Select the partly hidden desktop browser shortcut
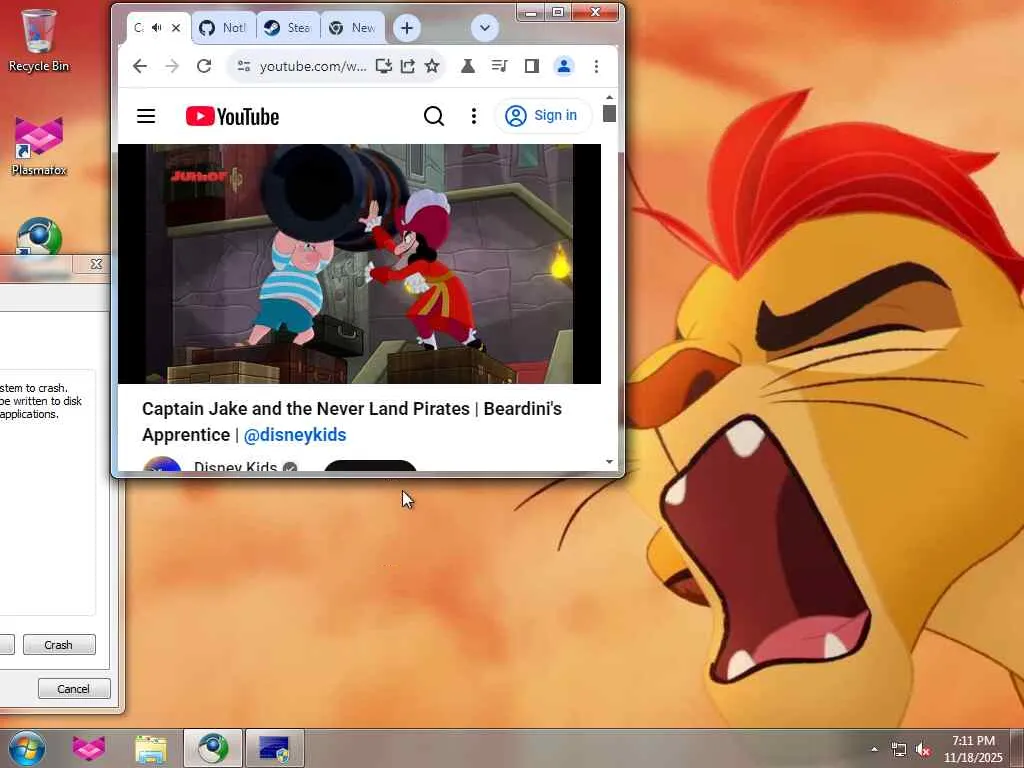The image size is (1024, 768). pyautogui.click(x=39, y=236)
